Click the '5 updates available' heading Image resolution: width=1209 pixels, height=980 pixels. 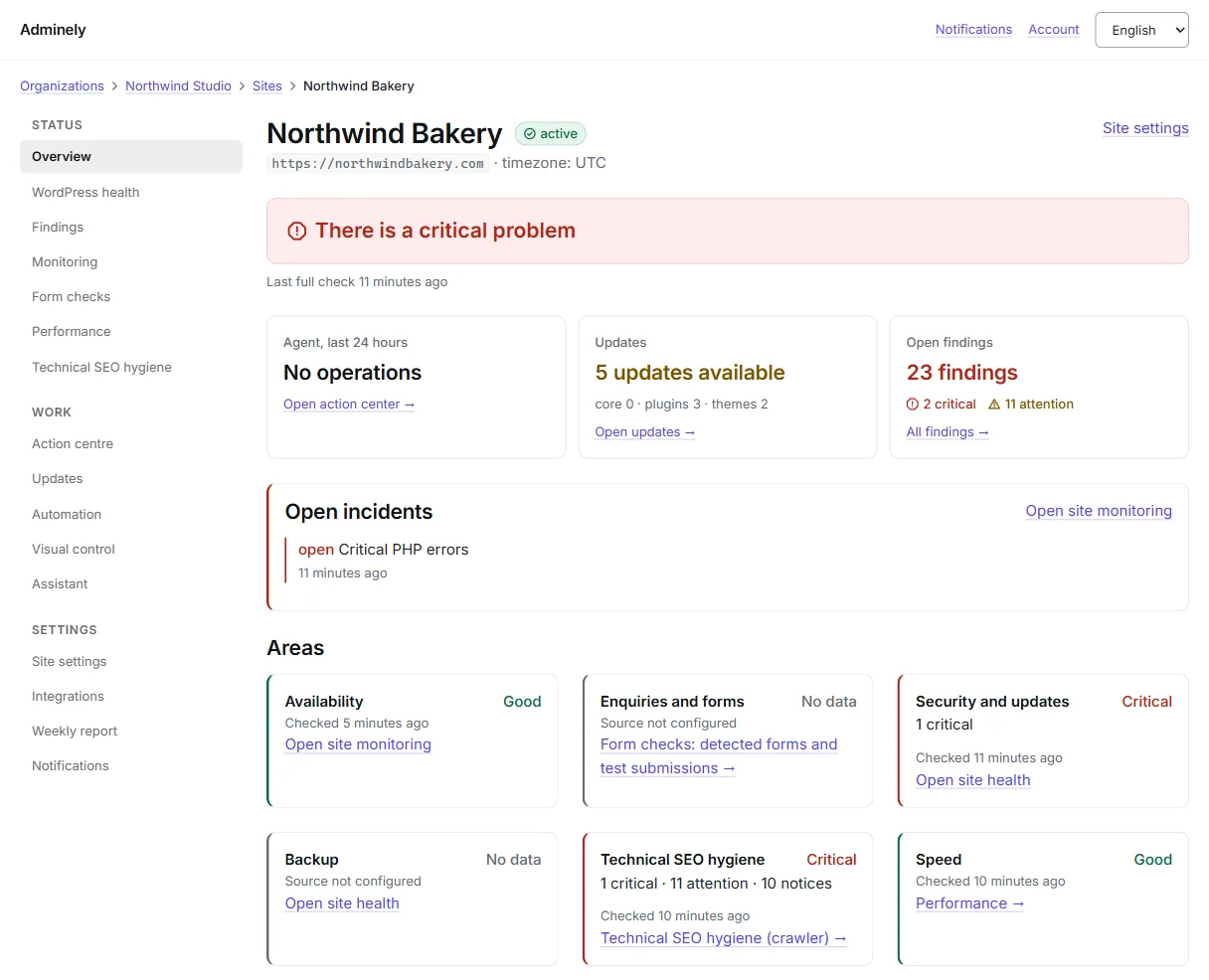(690, 373)
